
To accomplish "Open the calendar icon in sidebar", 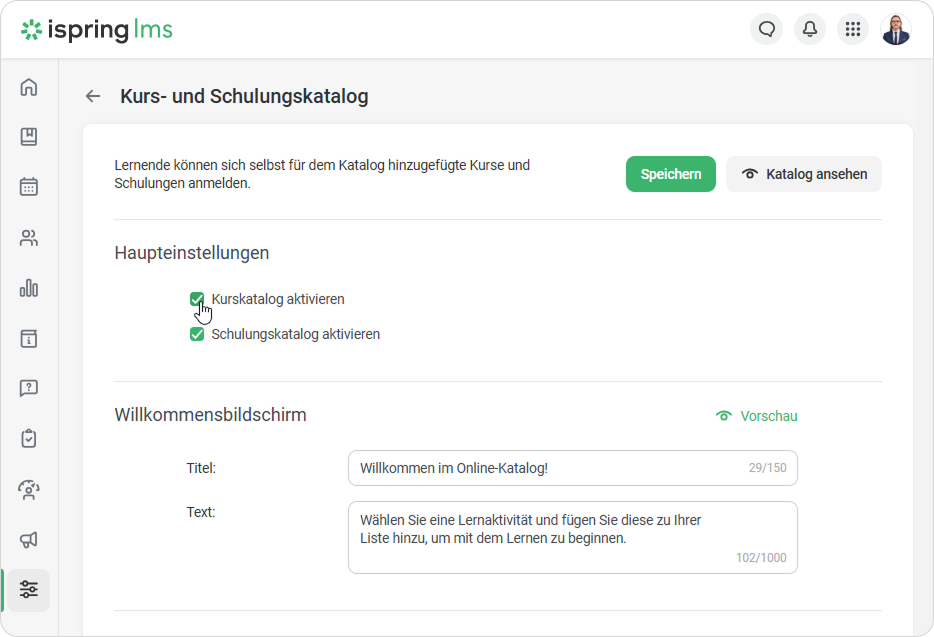I will point(29,187).
